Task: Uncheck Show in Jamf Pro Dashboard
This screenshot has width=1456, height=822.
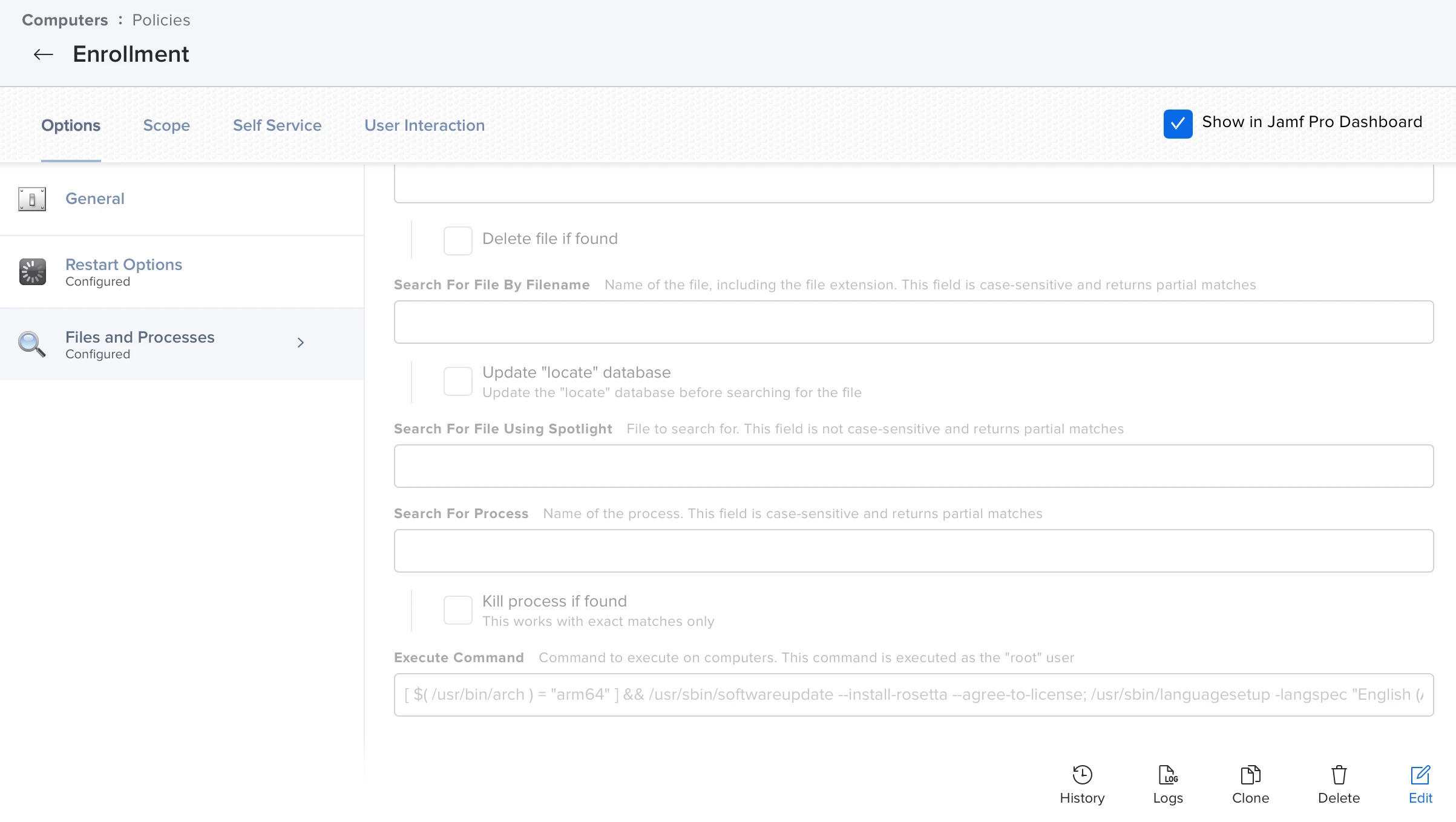Action: (x=1178, y=124)
